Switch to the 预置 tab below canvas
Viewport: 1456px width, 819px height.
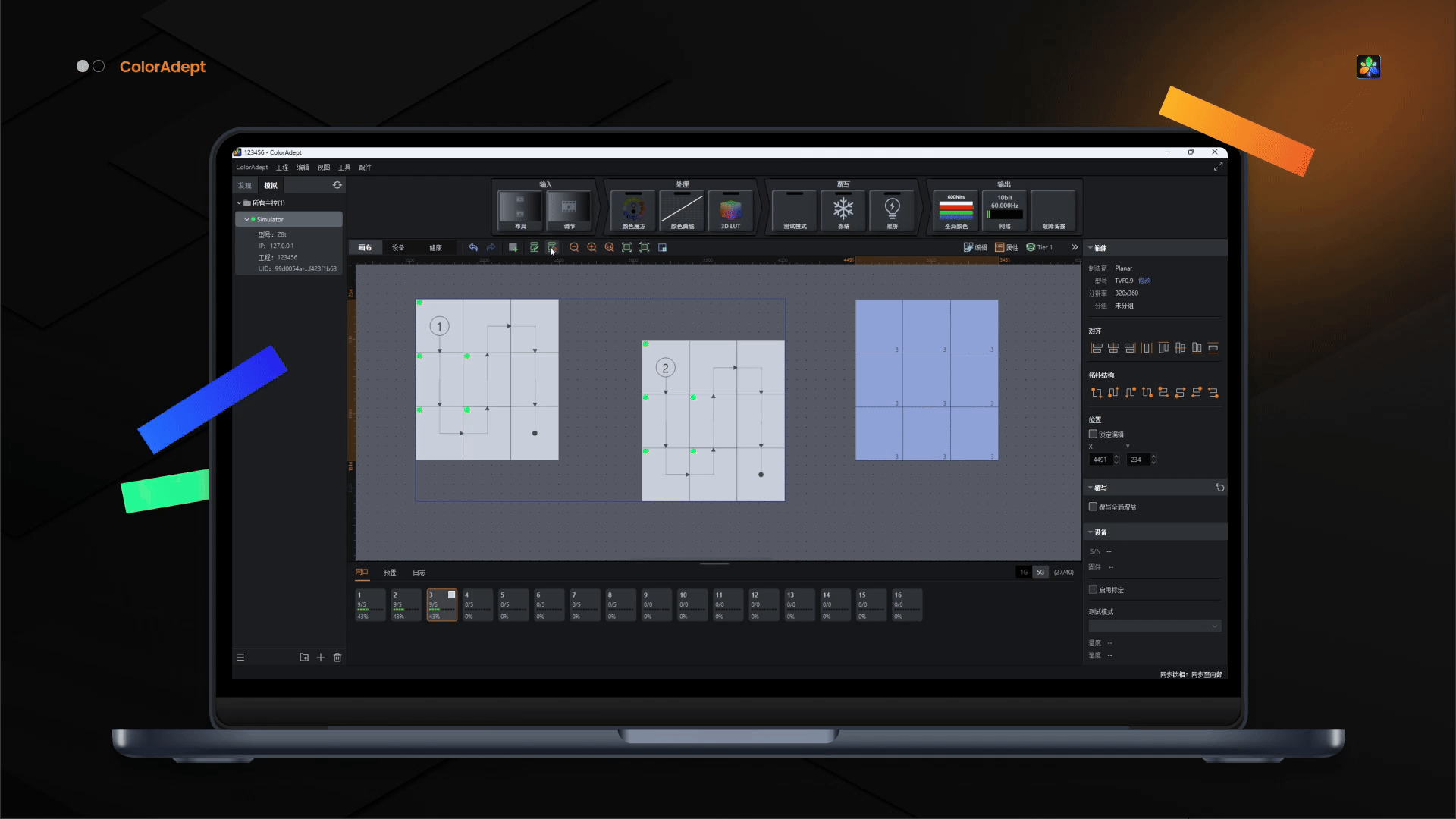pos(390,572)
